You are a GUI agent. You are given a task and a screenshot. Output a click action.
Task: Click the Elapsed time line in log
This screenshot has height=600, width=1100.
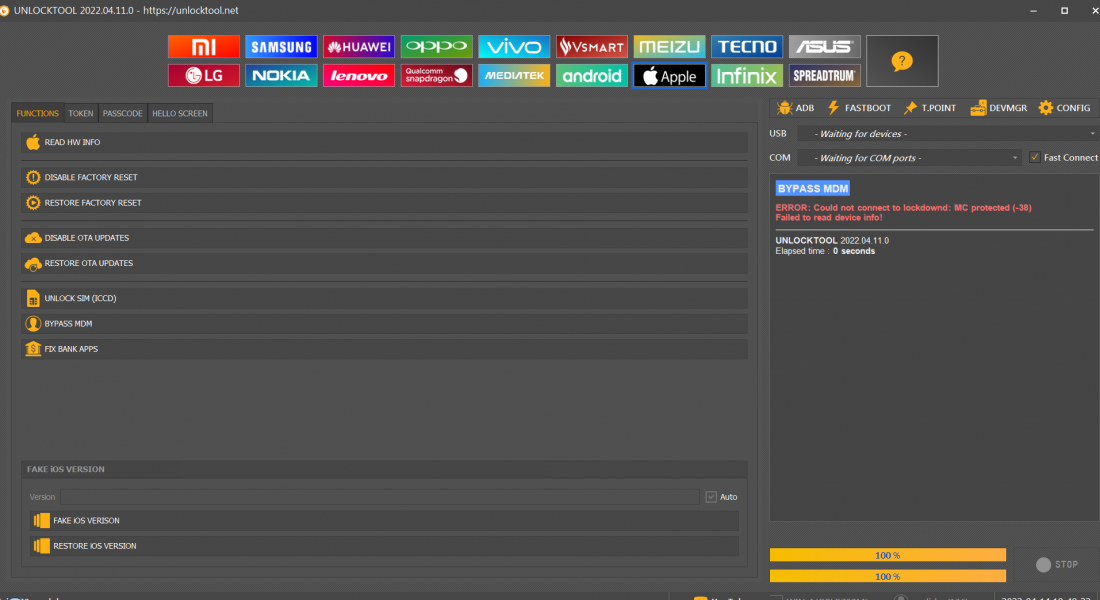825,251
